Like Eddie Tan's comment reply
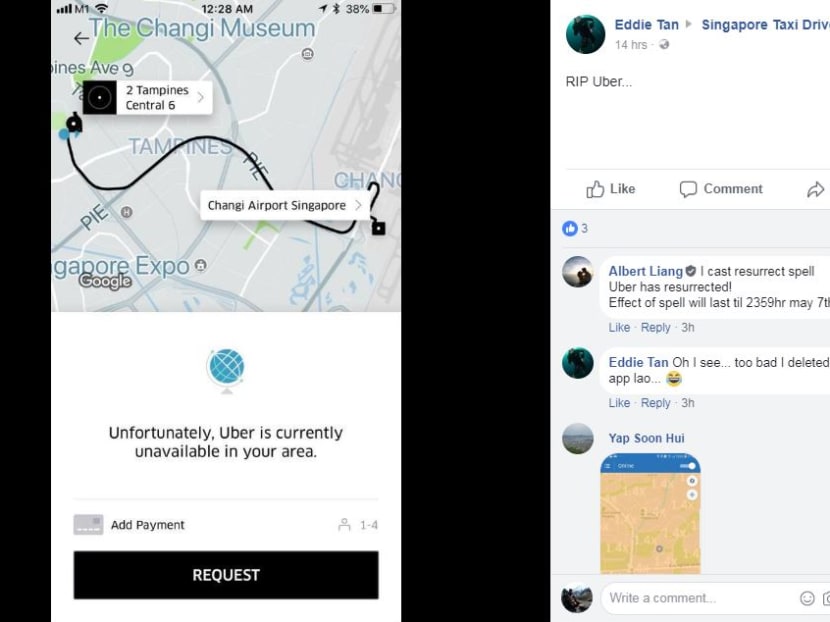 click(619, 403)
